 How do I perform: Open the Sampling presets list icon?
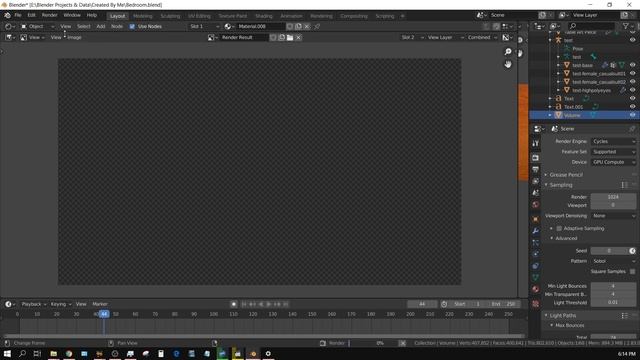pyautogui.click(x=624, y=185)
